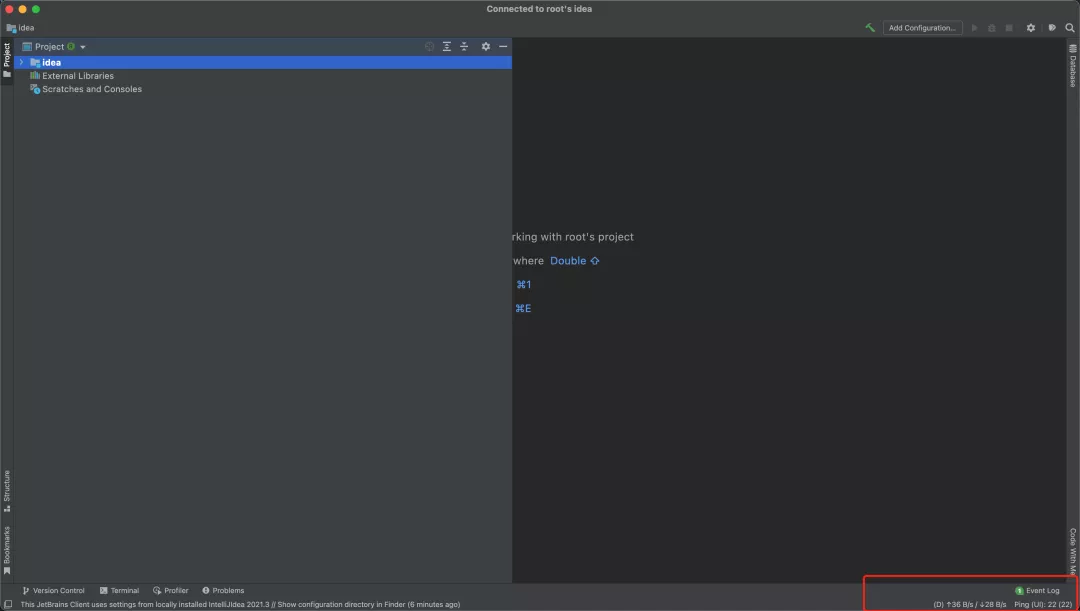Viewport: 1080px width, 611px height.
Task: Toggle the Project side tab
Action: click(x=7, y=60)
